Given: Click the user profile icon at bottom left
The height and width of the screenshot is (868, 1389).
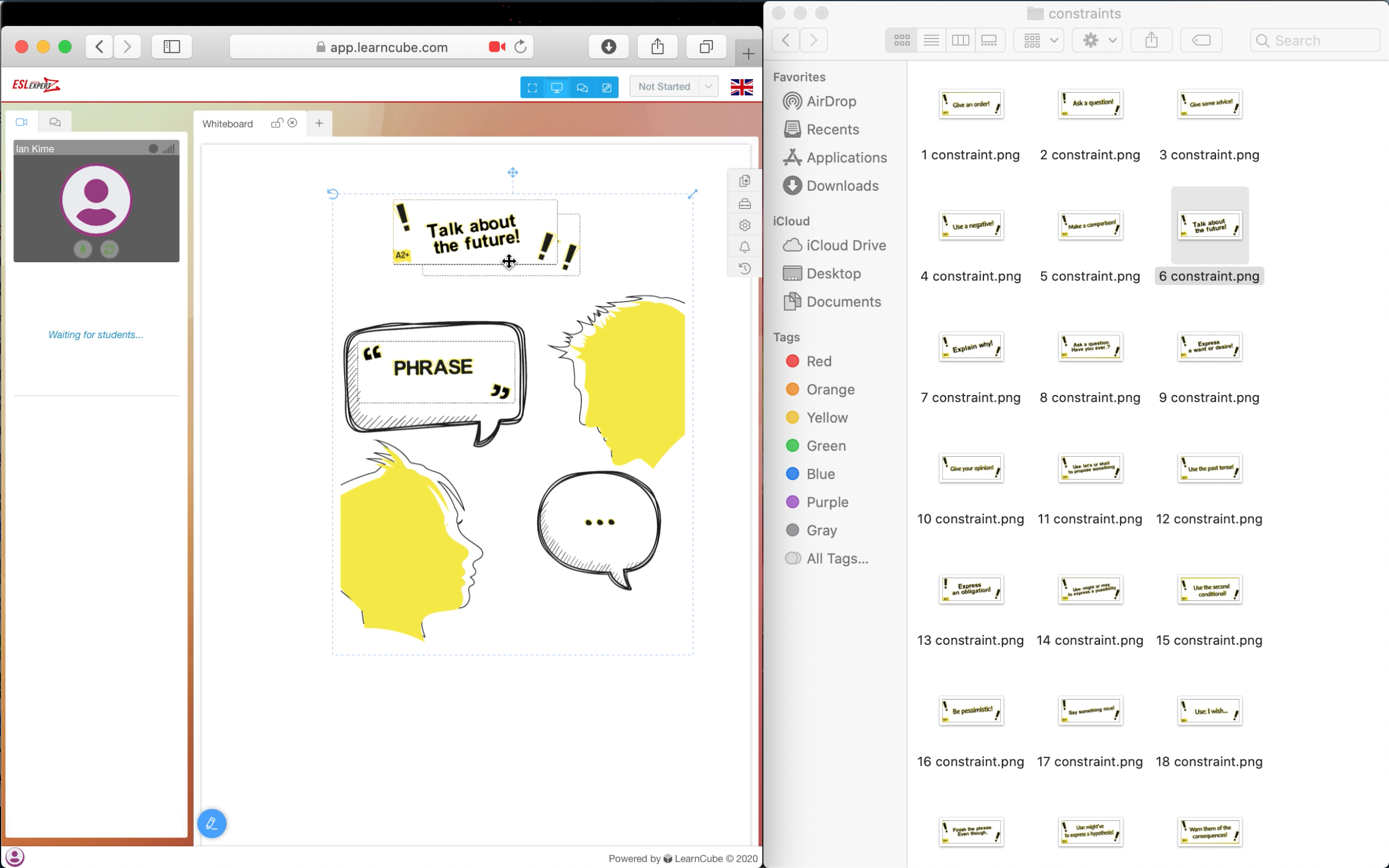Looking at the screenshot, I should (x=15, y=857).
